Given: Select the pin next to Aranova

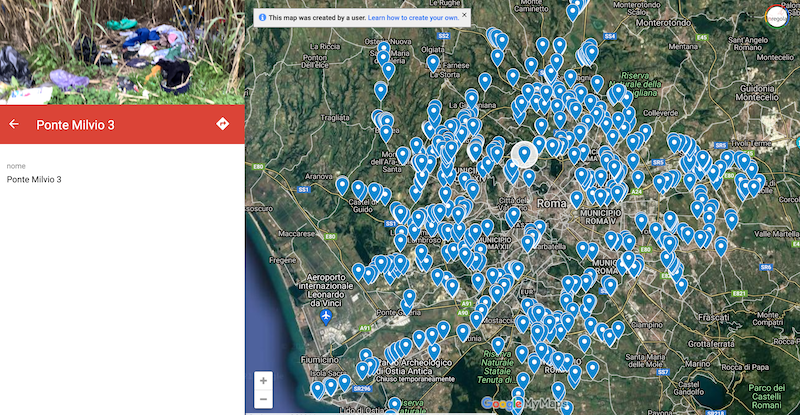Looking at the screenshot, I should 342,186.
